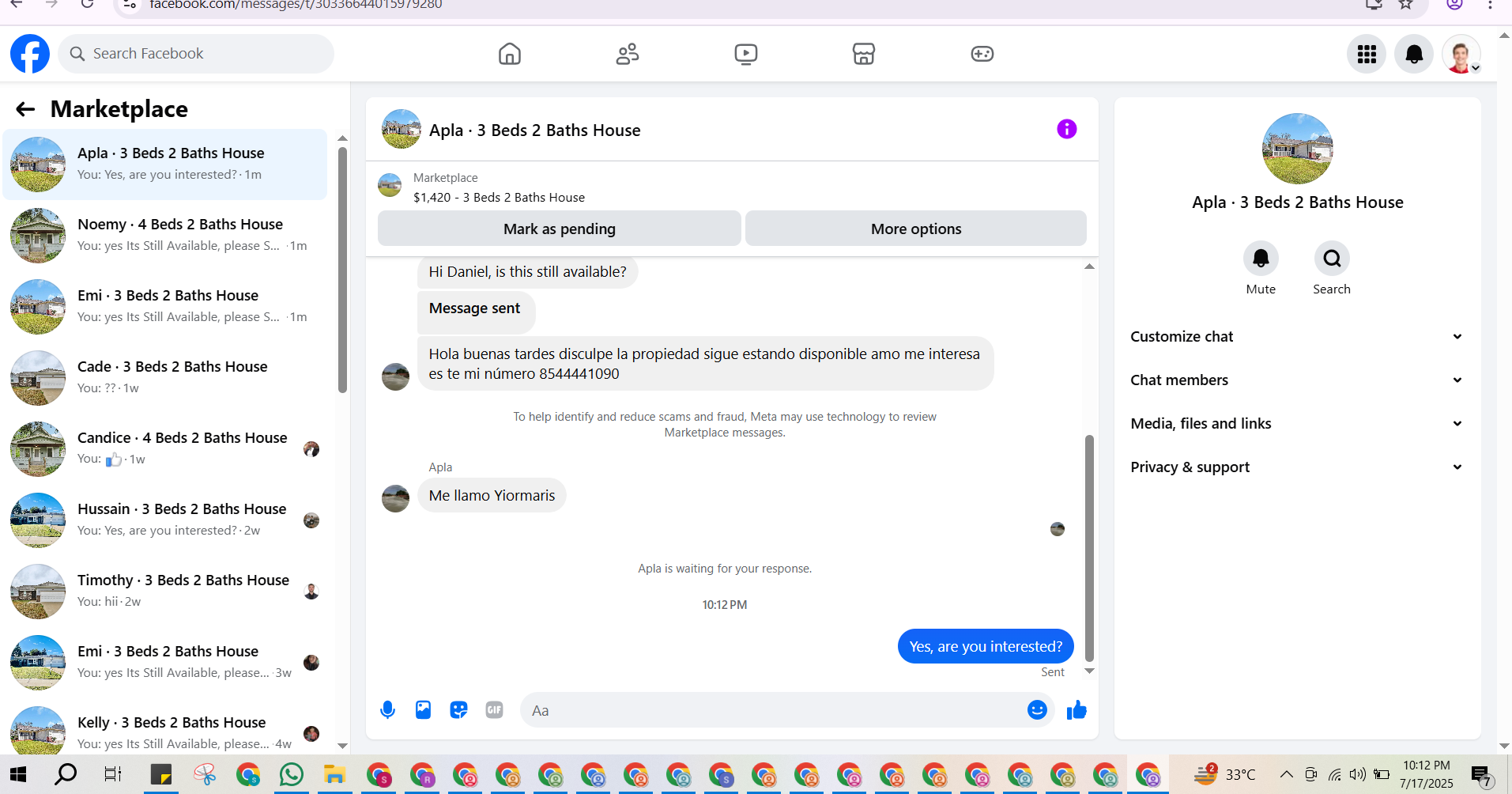This screenshot has width=1512, height=794.
Task: Open Windows taskbar search
Action: 66,774
